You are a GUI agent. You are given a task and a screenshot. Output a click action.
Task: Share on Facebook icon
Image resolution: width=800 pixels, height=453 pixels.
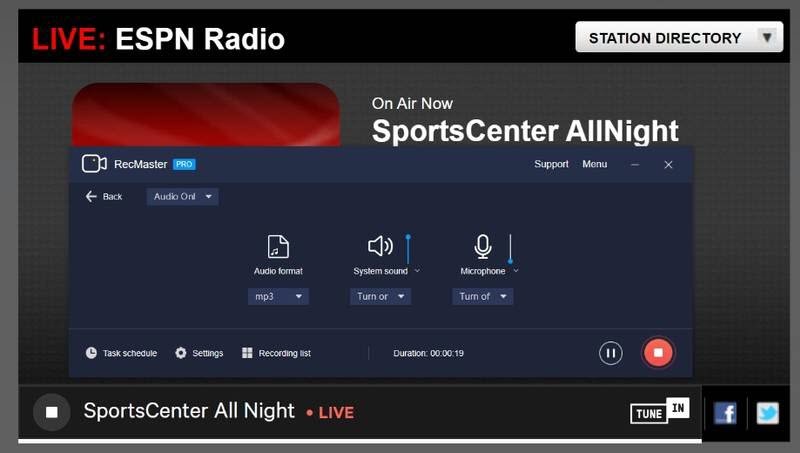(x=725, y=413)
